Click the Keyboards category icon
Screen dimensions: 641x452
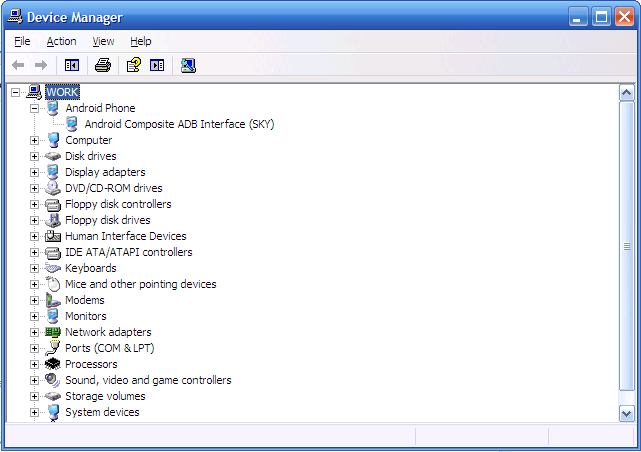tap(53, 268)
